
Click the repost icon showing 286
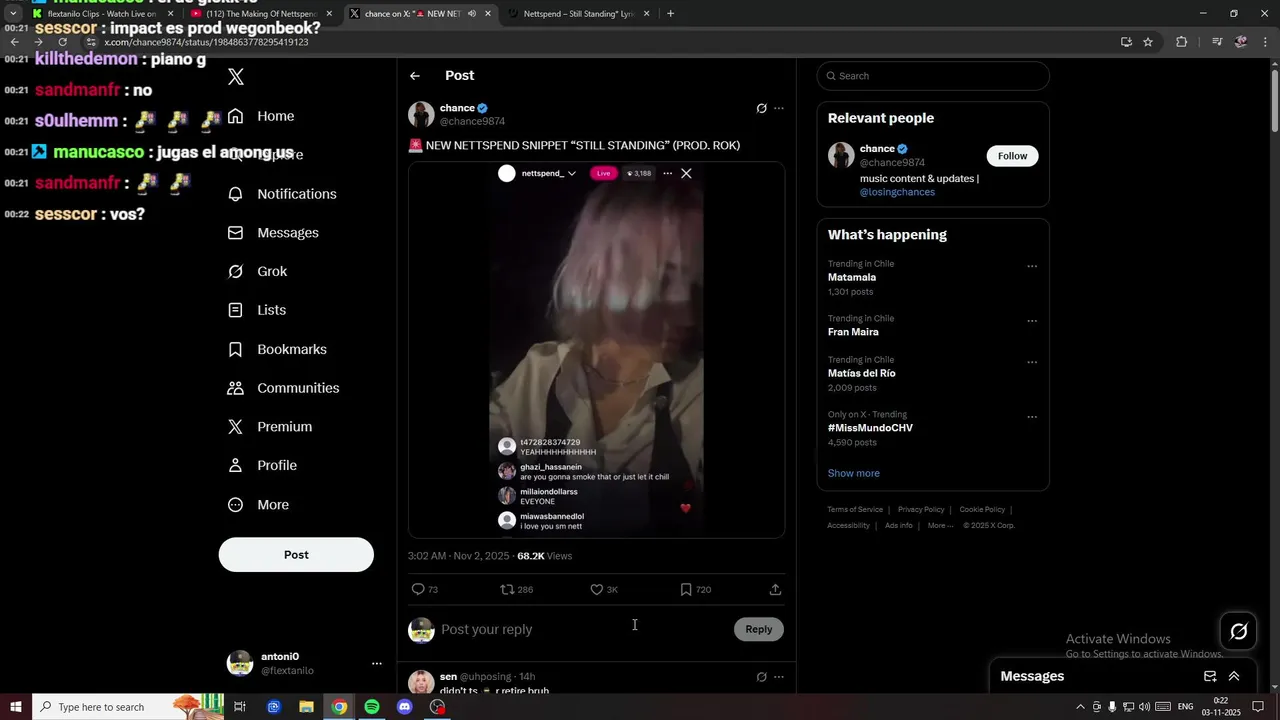tap(507, 590)
